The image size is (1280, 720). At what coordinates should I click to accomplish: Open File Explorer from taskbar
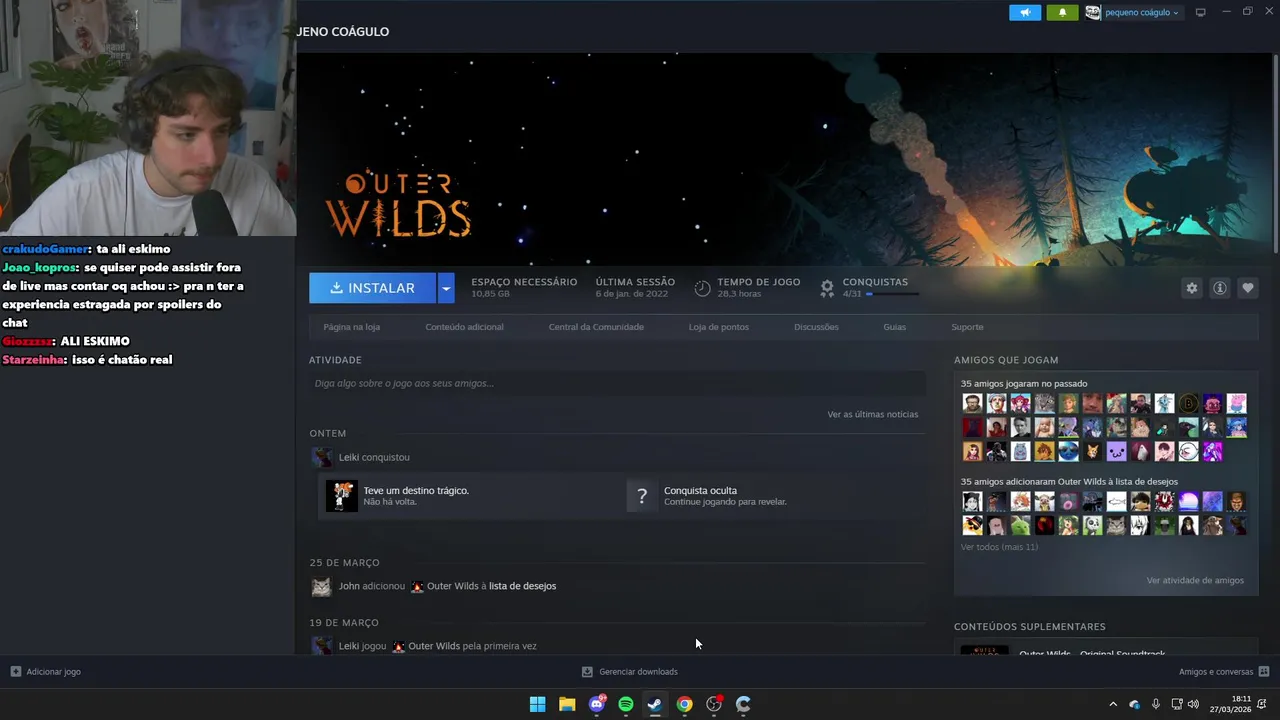point(567,704)
